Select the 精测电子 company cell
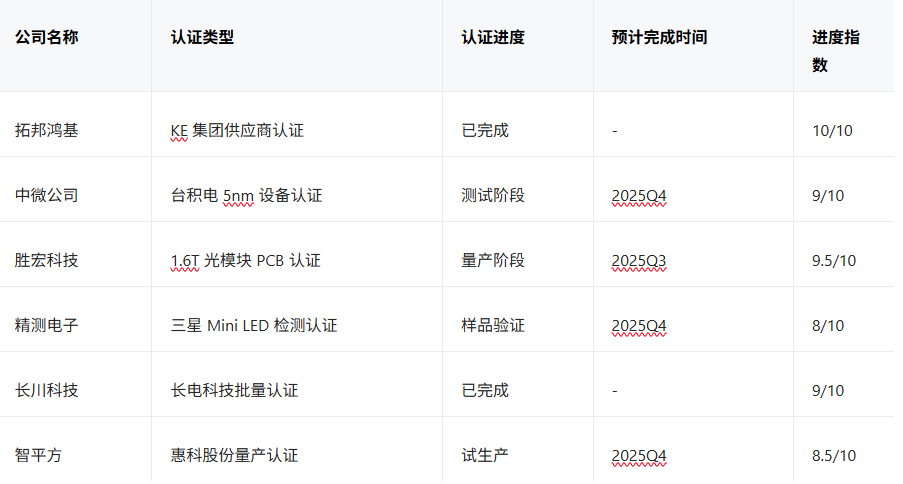The width and height of the screenshot is (903, 484). coord(47,325)
